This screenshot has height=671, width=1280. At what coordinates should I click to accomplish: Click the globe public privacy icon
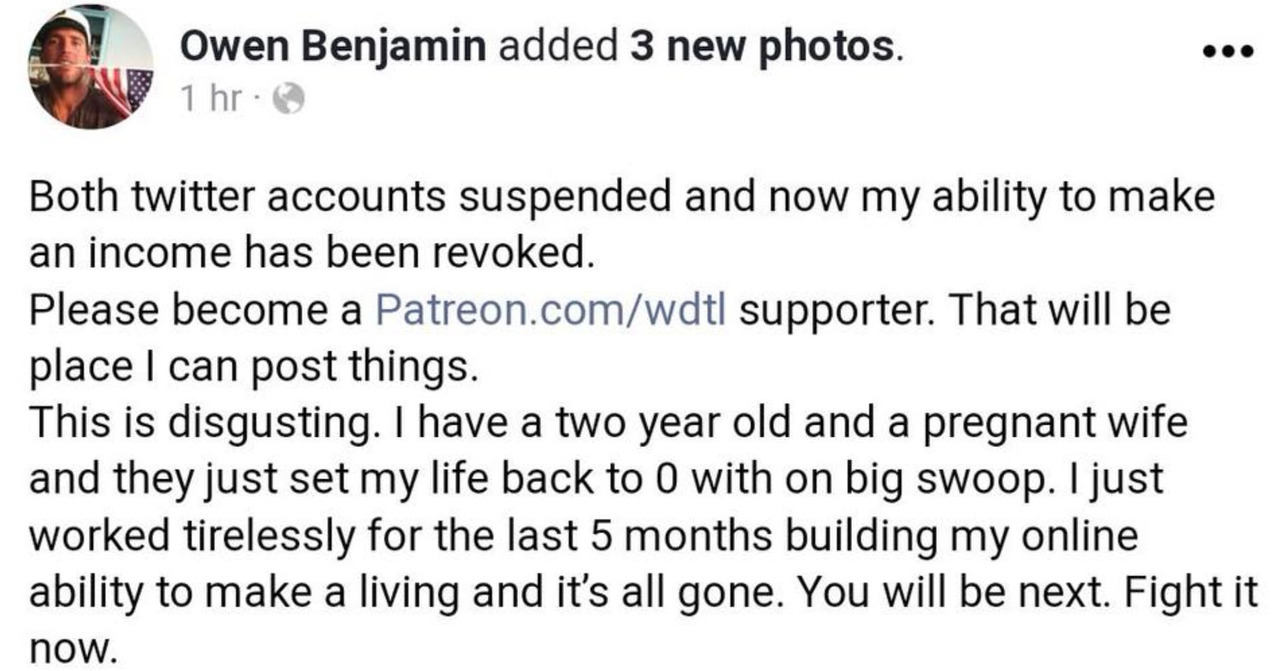[288, 100]
